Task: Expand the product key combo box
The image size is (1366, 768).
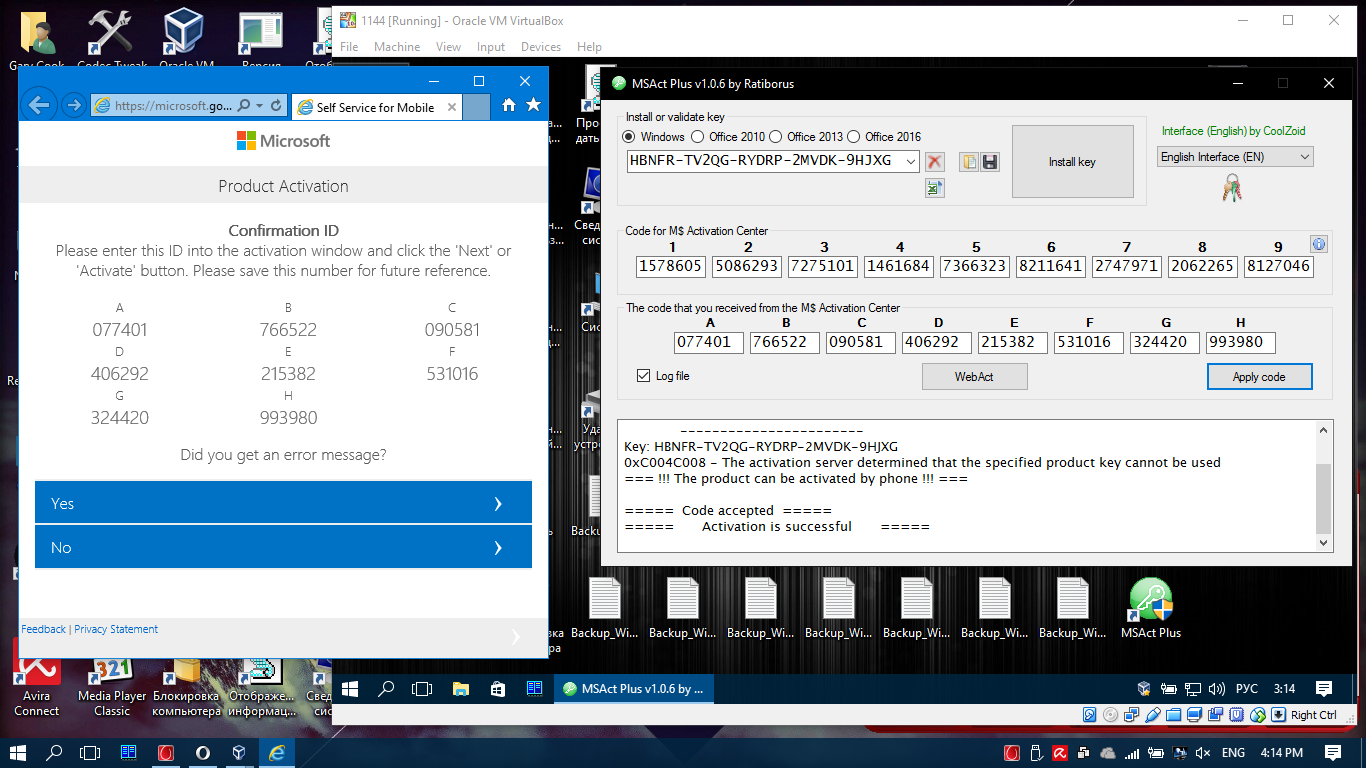Action: [910, 161]
